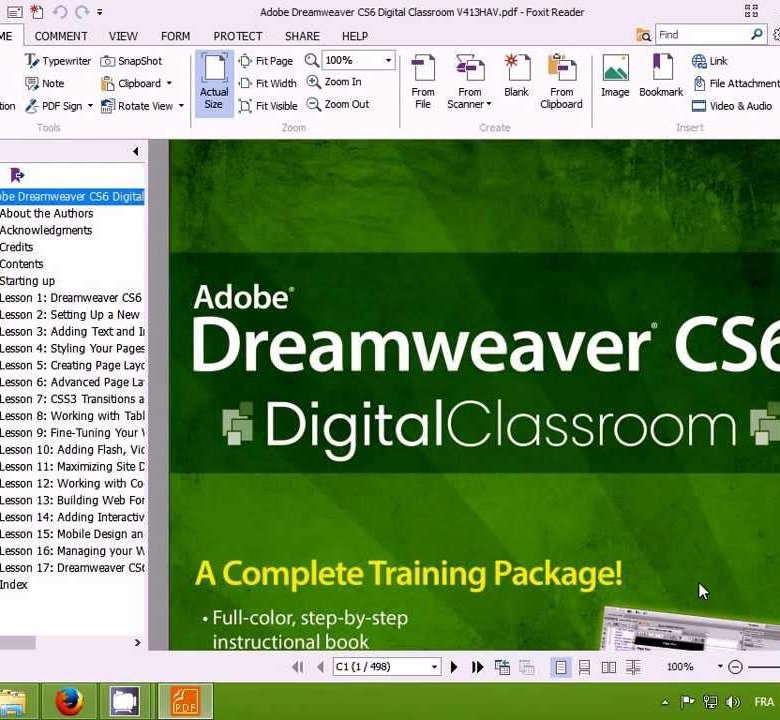Image resolution: width=780 pixels, height=720 pixels.
Task: Click into the Find search field
Action: pos(701,34)
